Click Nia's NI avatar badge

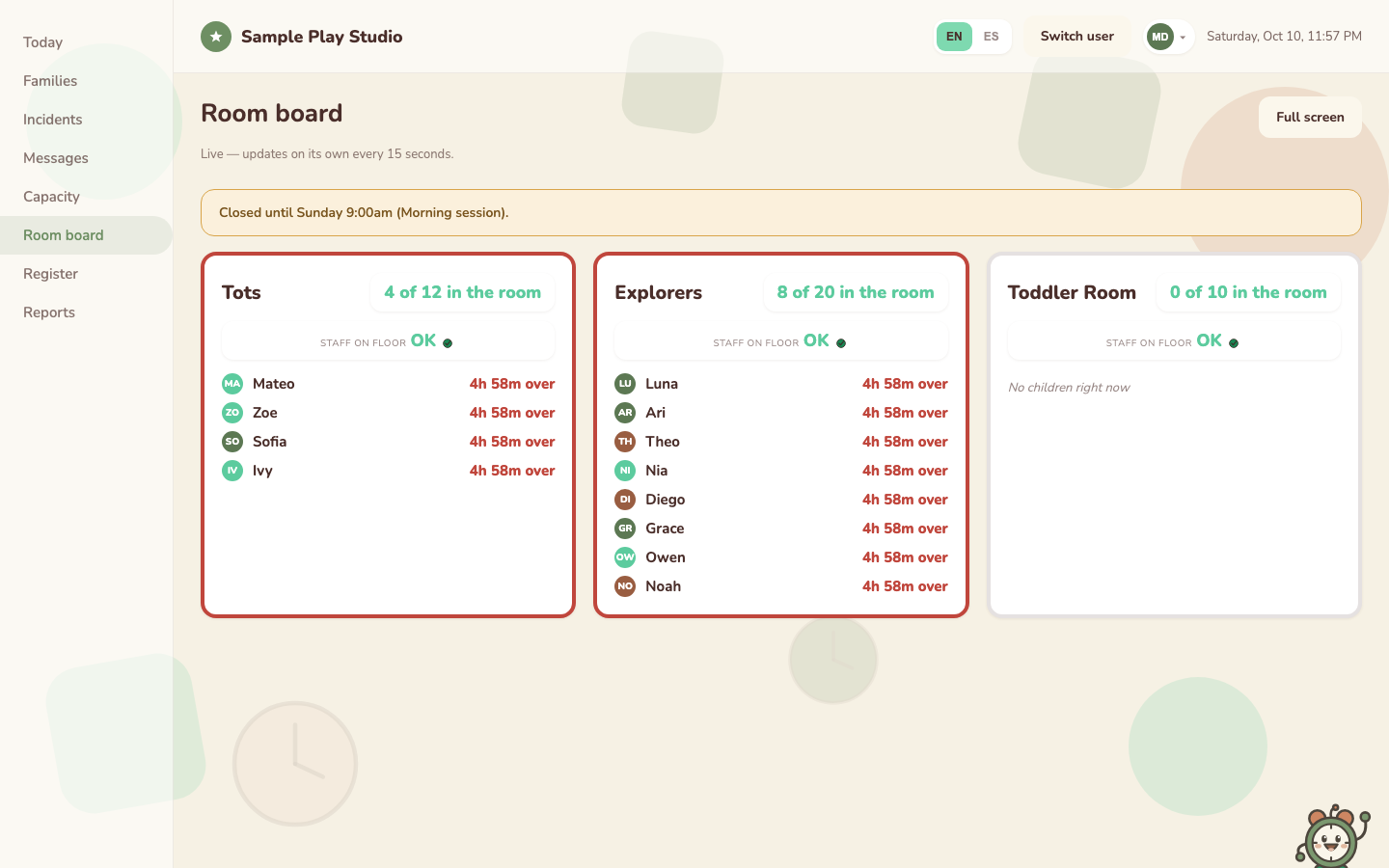click(x=625, y=471)
